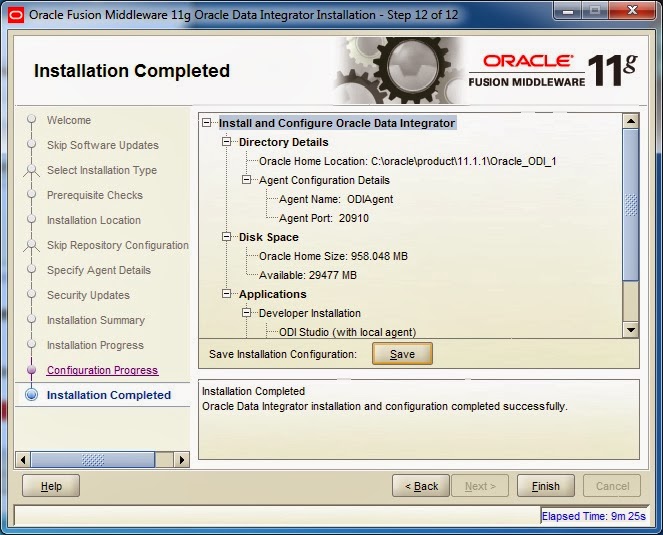The width and height of the screenshot is (663, 535).
Task: Collapse the Applications node
Action: [227, 294]
